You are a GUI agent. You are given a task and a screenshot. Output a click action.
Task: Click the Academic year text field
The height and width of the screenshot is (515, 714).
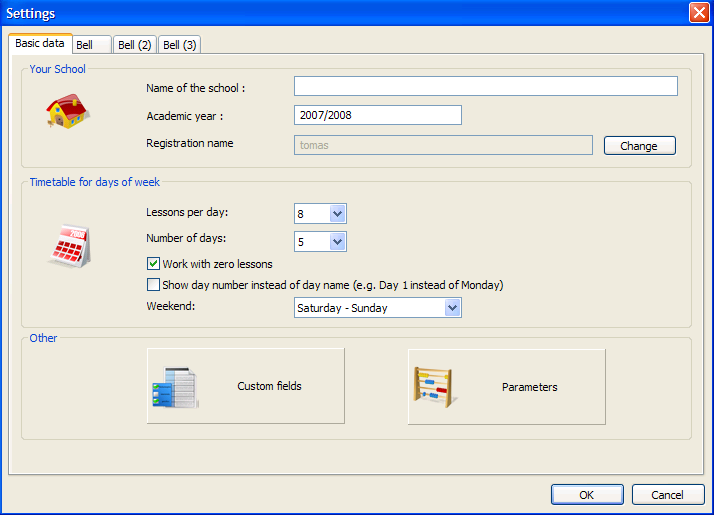378,115
